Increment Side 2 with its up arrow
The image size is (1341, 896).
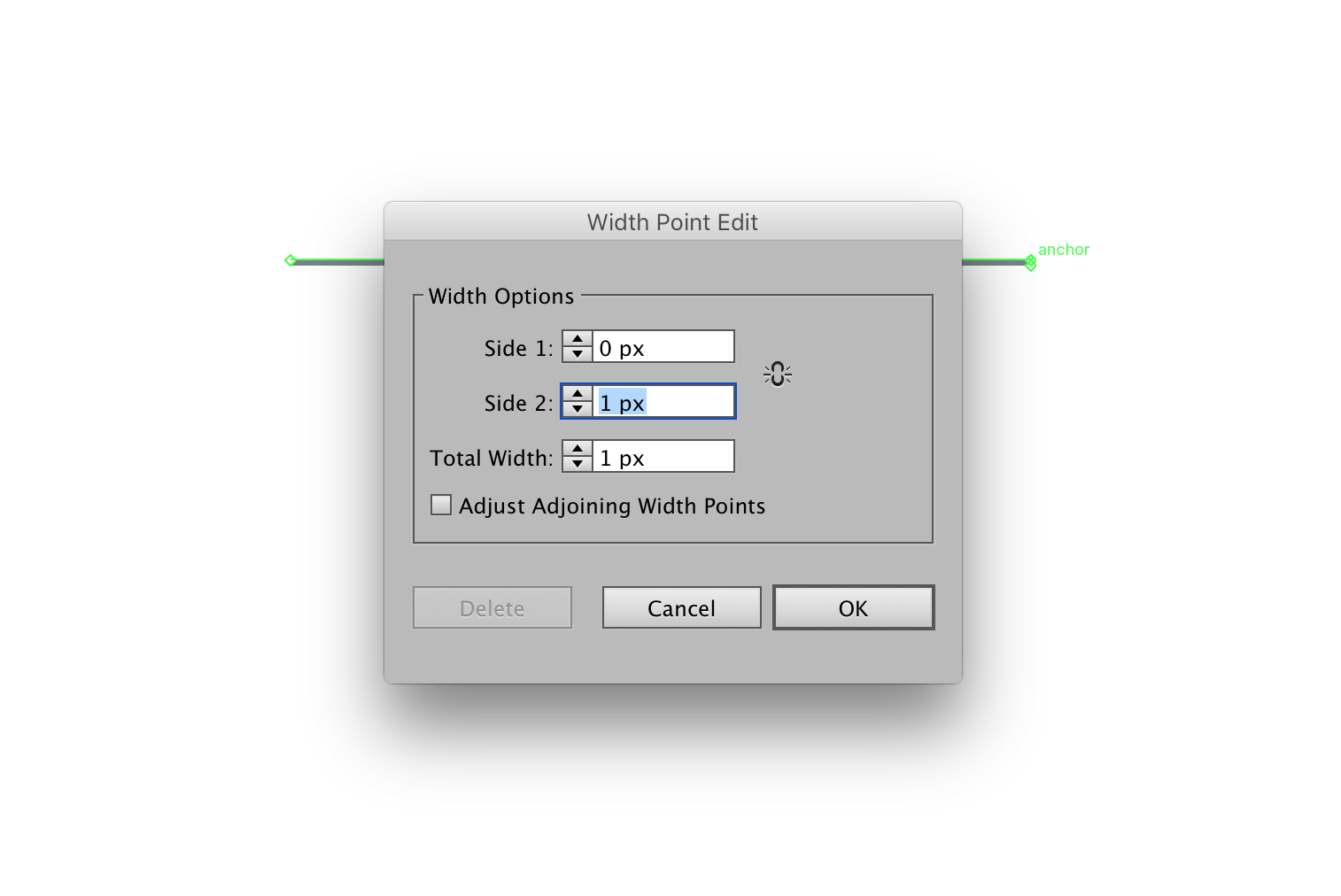577,394
